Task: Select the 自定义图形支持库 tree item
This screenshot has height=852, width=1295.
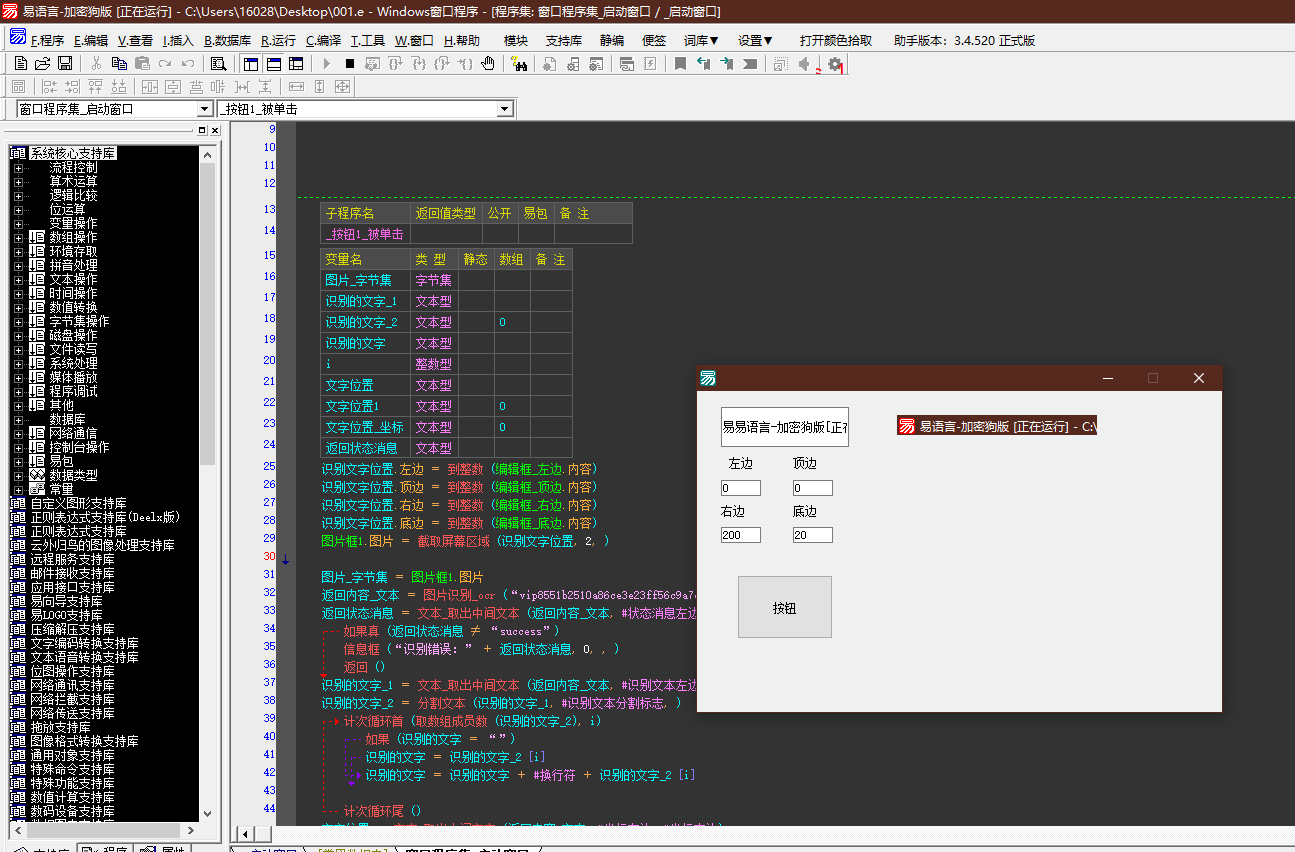Action: click(78, 504)
